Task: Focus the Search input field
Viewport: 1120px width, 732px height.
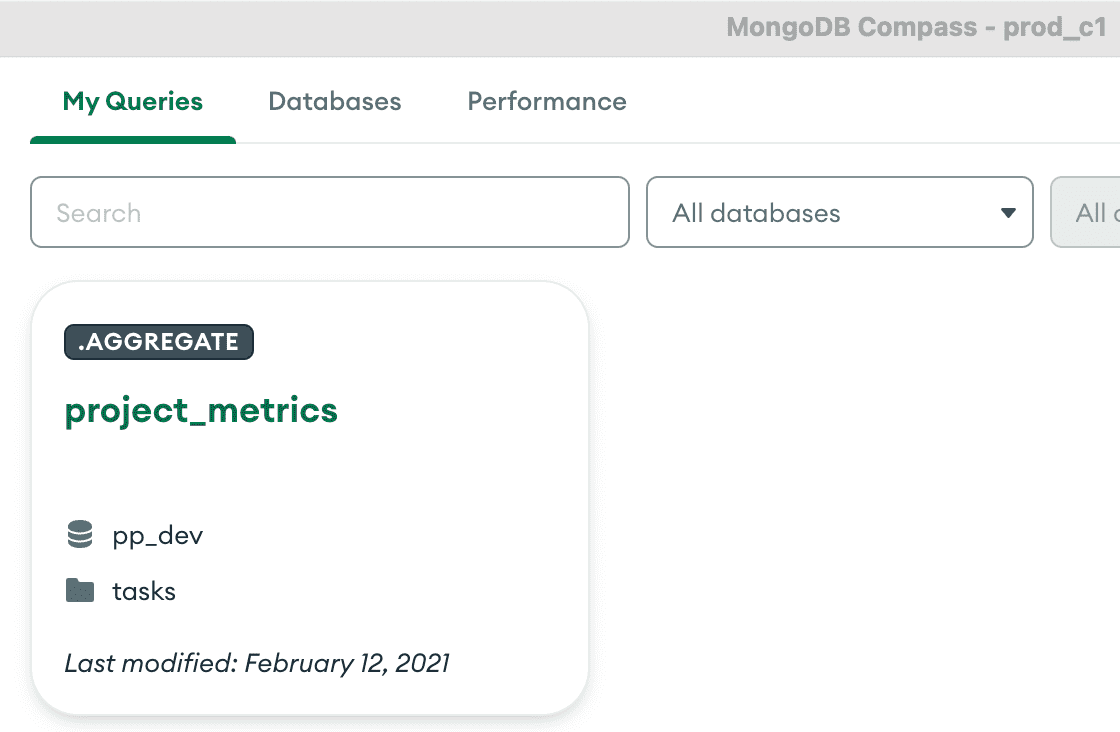Action: pos(330,212)
